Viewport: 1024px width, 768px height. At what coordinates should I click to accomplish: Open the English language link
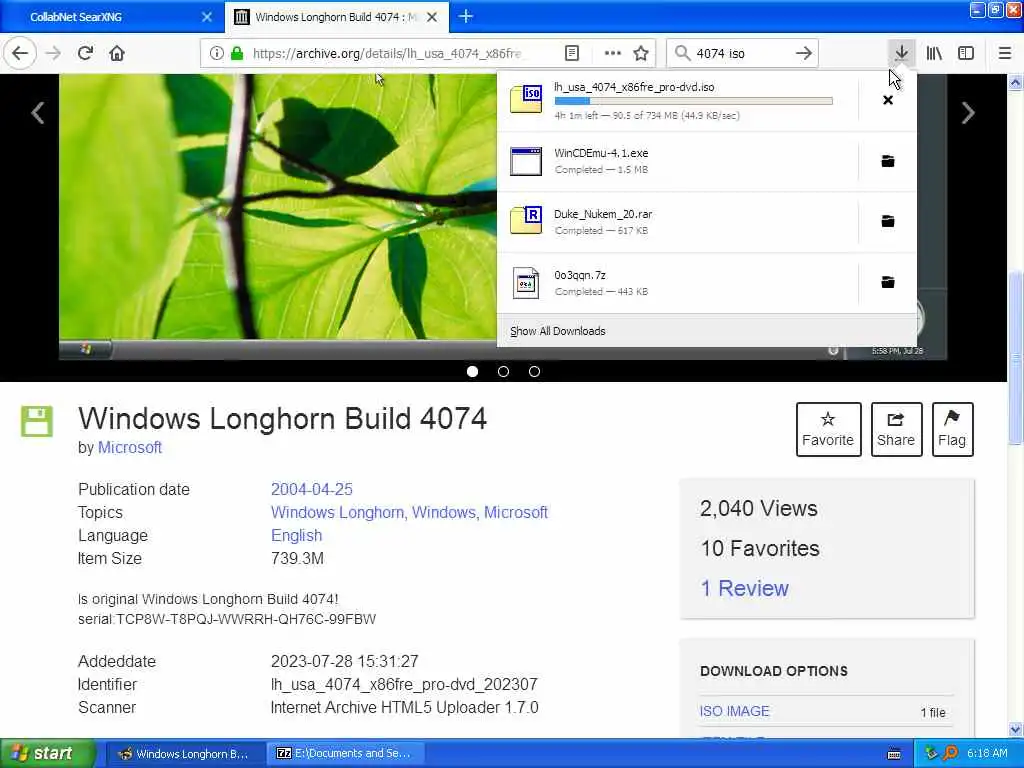[x=296, y=536]
